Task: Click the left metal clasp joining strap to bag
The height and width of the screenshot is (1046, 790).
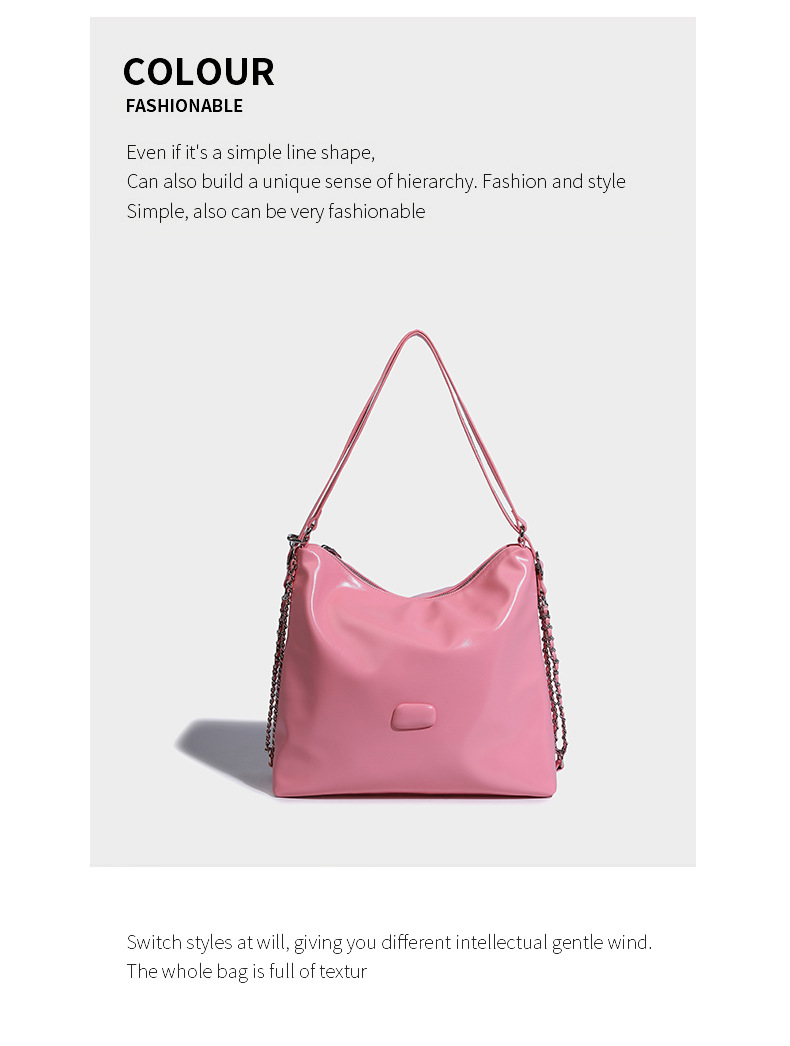Action: click(294, 539)
